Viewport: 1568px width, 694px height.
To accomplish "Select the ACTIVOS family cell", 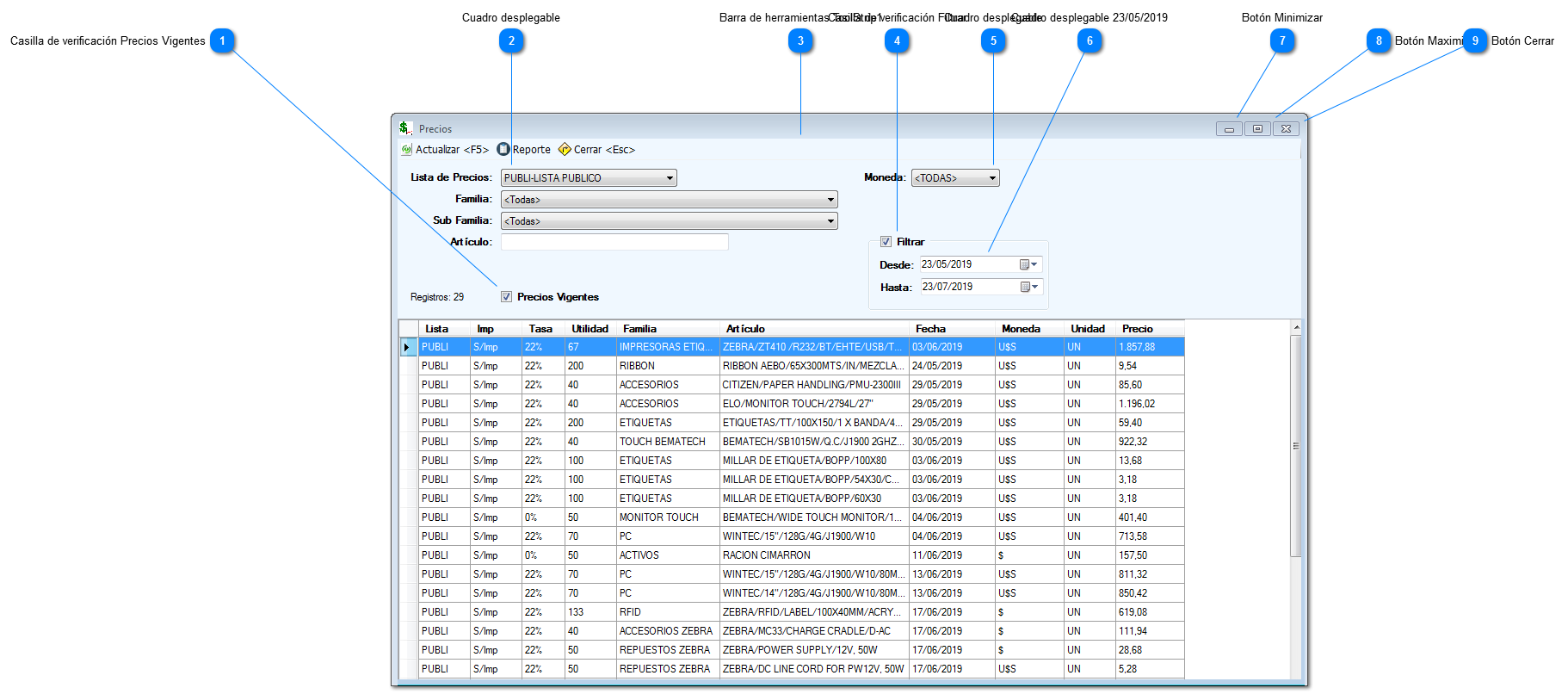I will [668, 555].
